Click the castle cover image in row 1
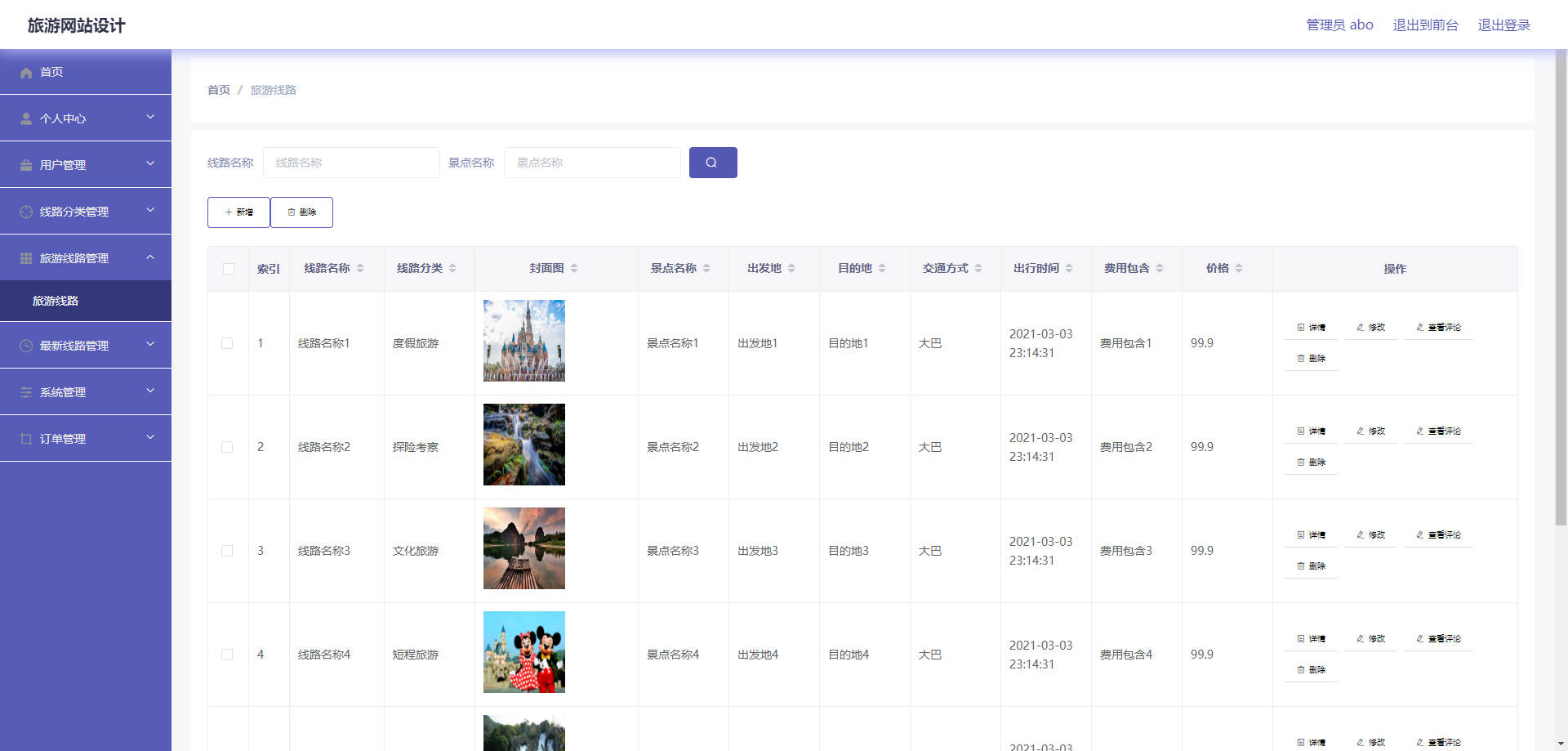This screenshot has width=1568, height=751. tap(524, 341)
